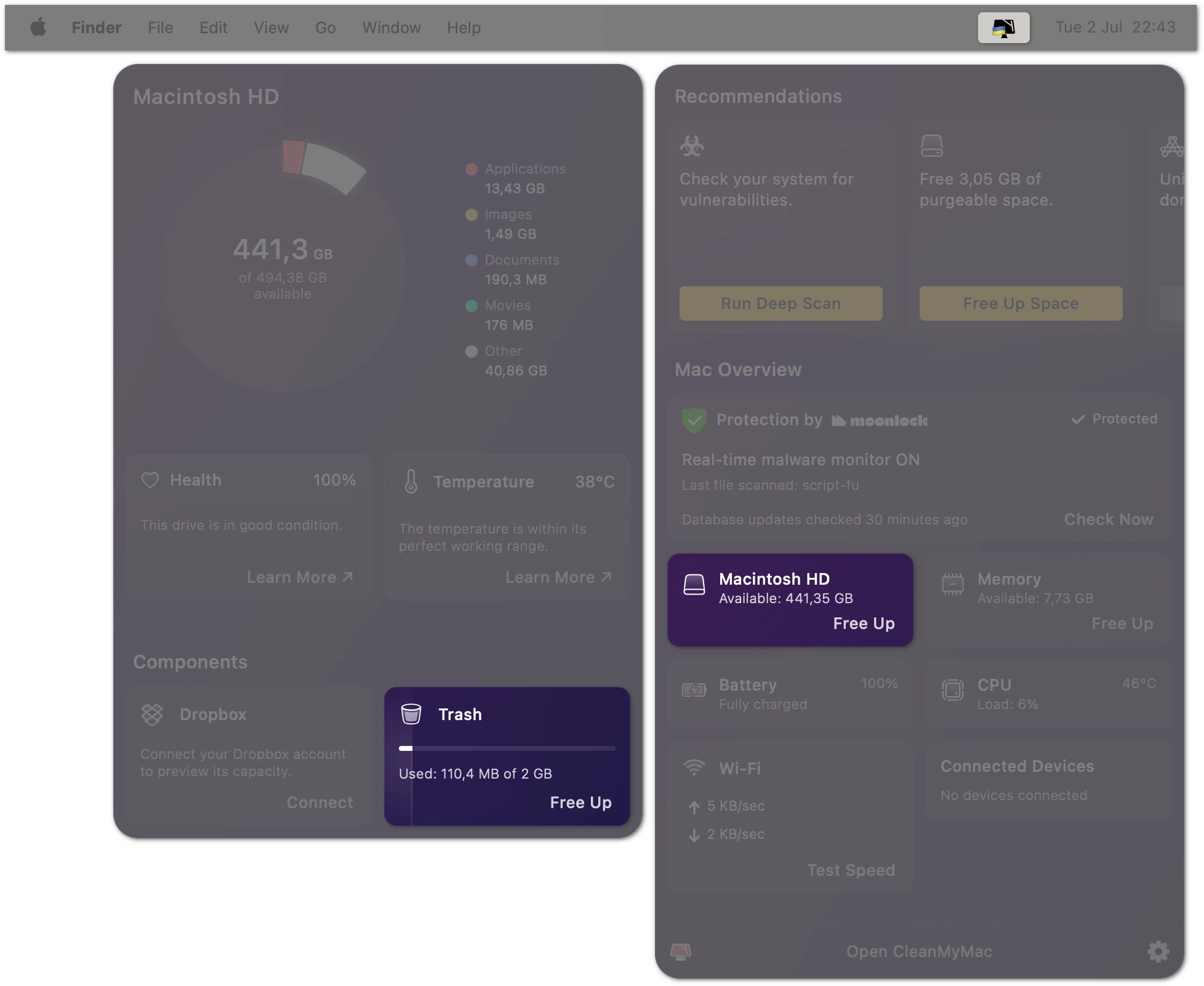Screen dimensions: 1204x986
Task: Click the Trash icon in components
Action: tap(412, 713)
